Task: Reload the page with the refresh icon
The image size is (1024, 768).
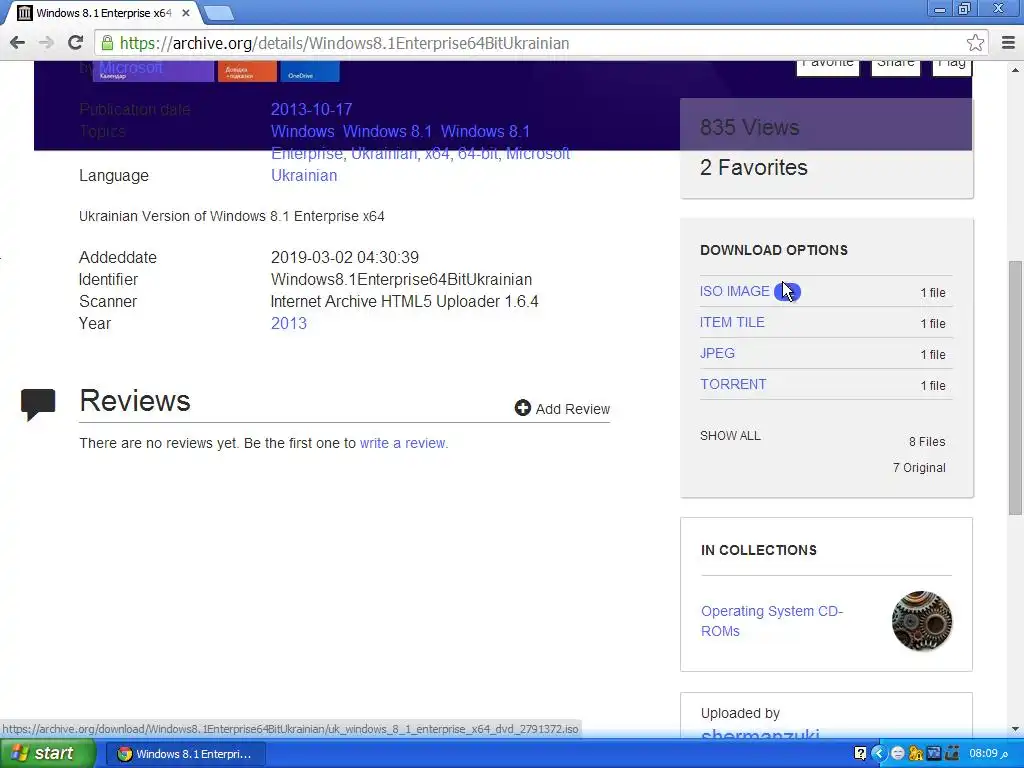Action: pos(76,43)
